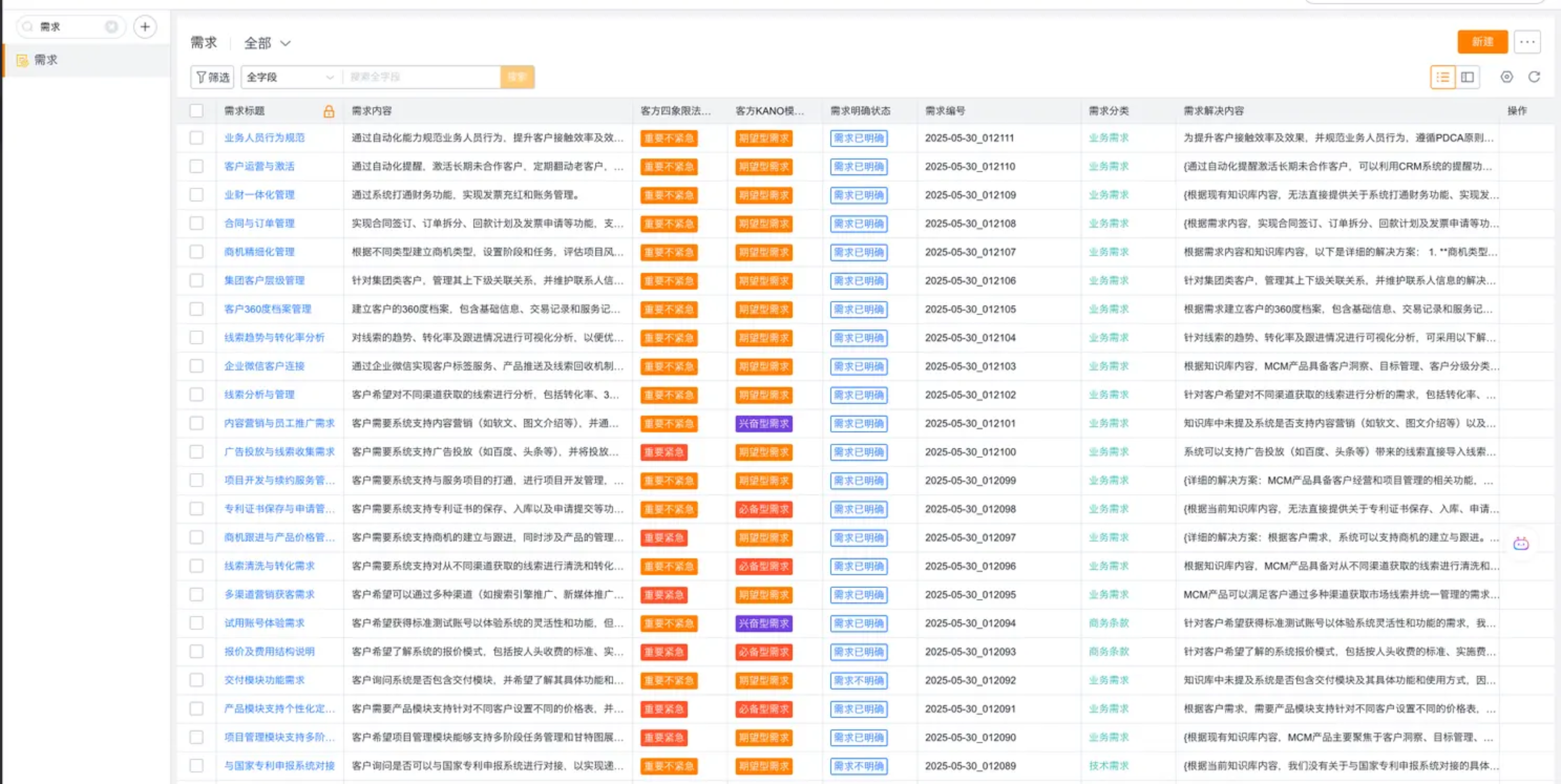
Task: Refresh the requirements table
Action: tap(1534, 77)
